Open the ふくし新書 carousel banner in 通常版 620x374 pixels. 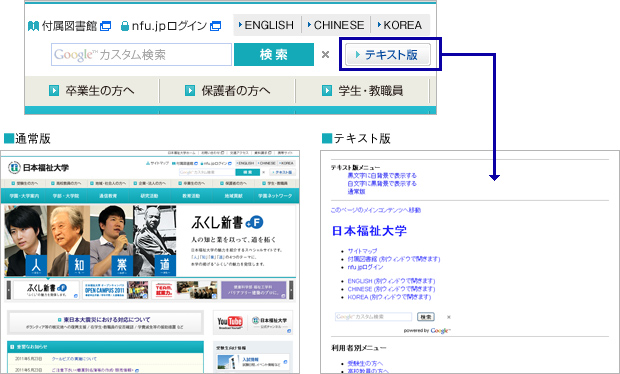[x=47, y=290]
